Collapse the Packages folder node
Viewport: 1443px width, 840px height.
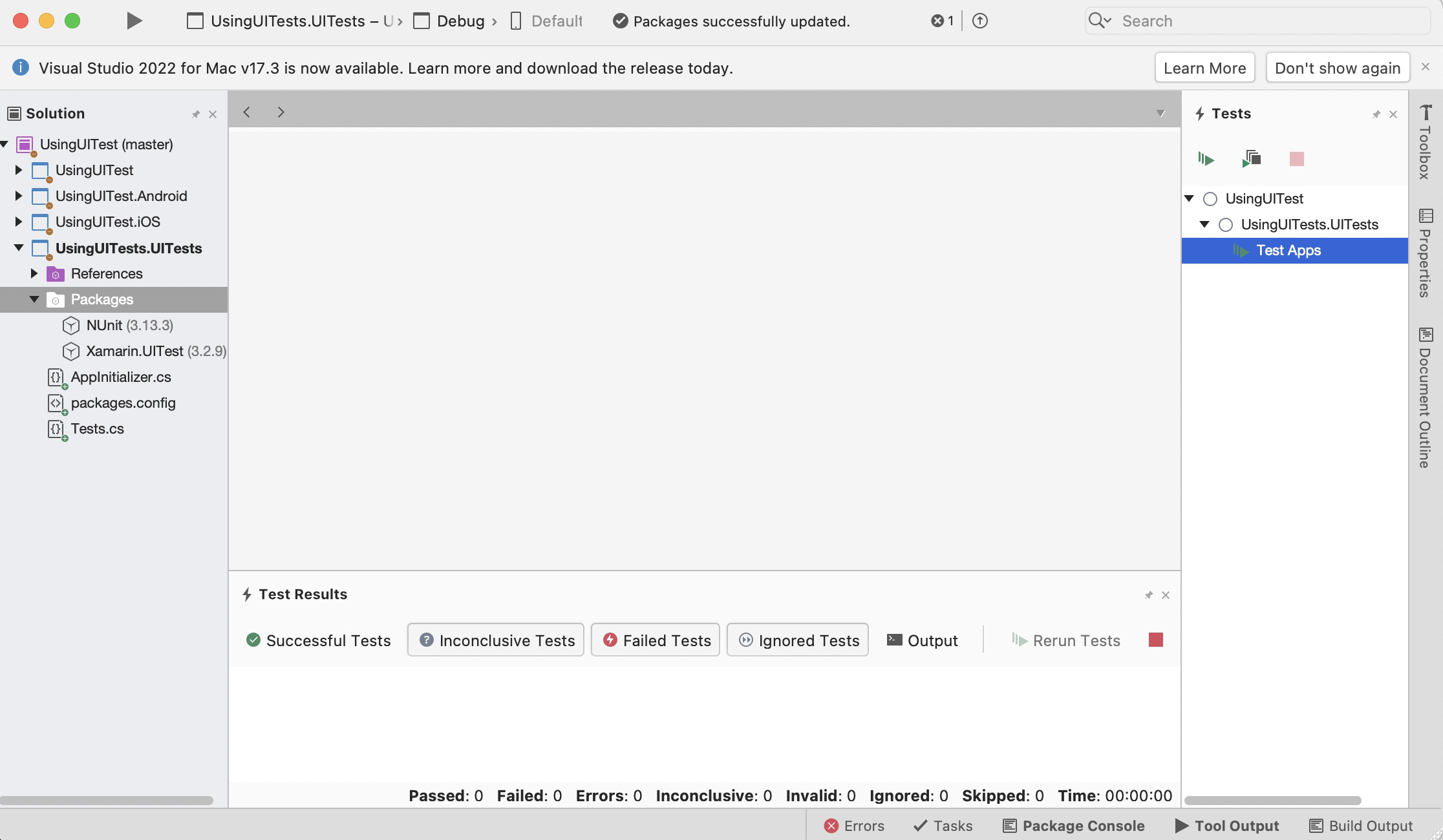pos(32,299)
